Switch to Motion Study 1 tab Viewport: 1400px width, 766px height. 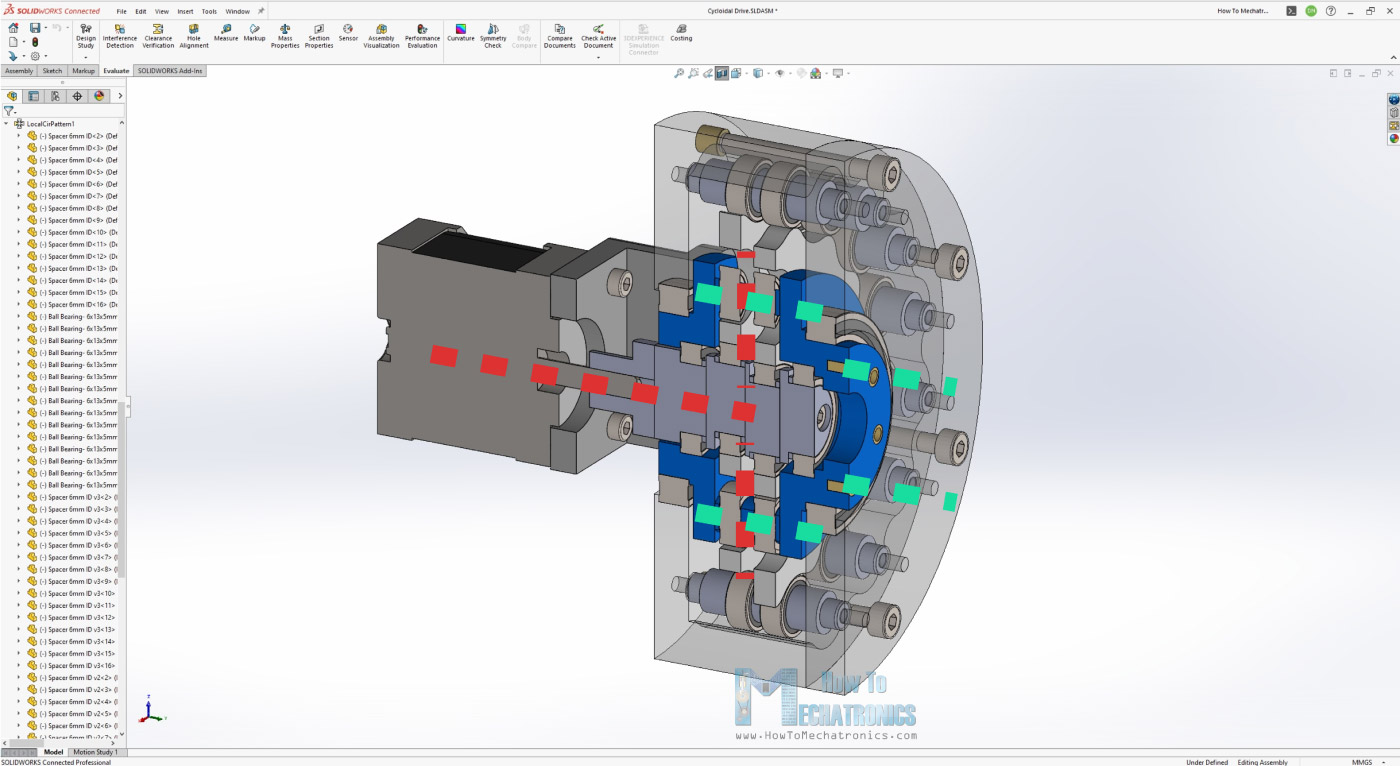pyautogui.click(x=97, y=752)
